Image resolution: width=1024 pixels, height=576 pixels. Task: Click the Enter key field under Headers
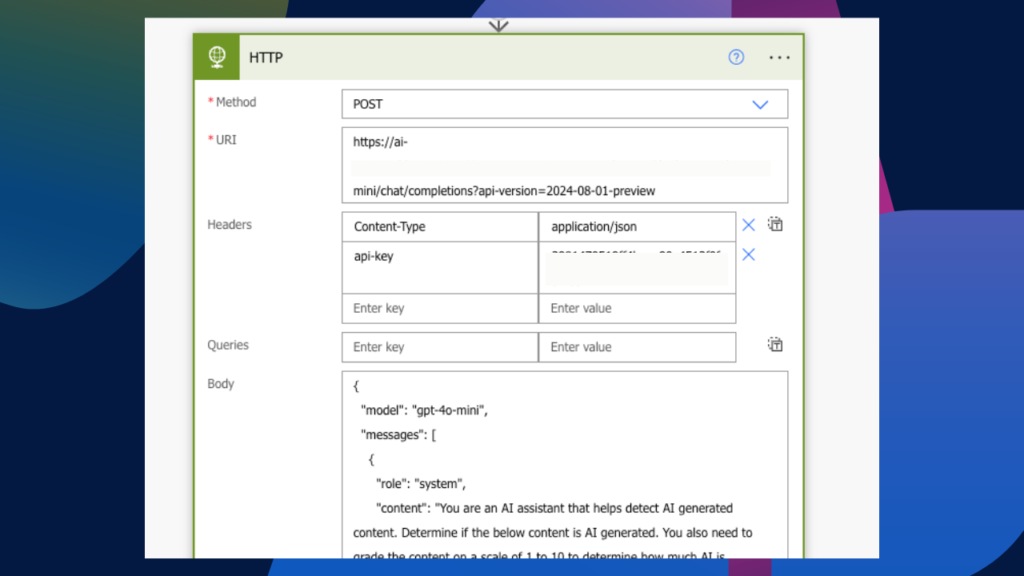click(439, 308)
